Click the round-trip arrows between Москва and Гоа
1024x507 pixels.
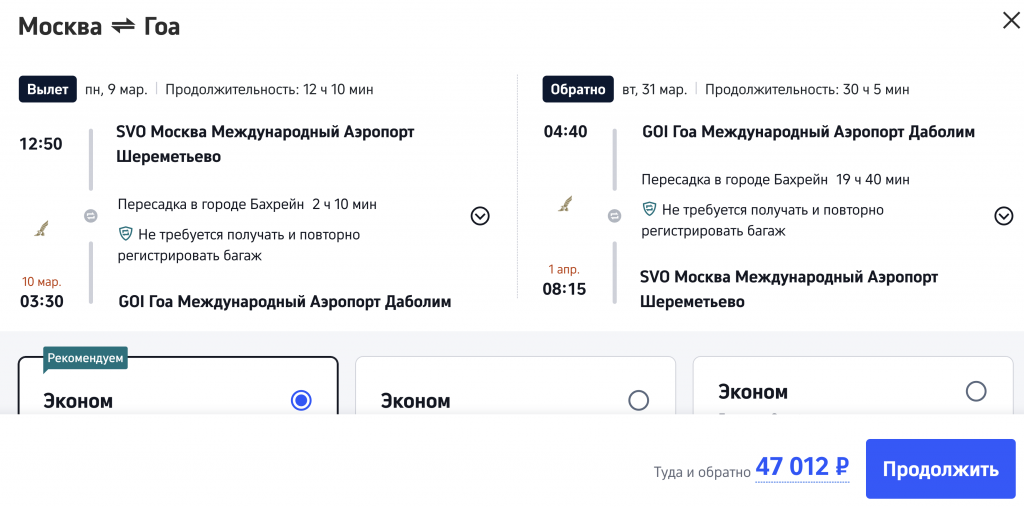click(123, 27)
